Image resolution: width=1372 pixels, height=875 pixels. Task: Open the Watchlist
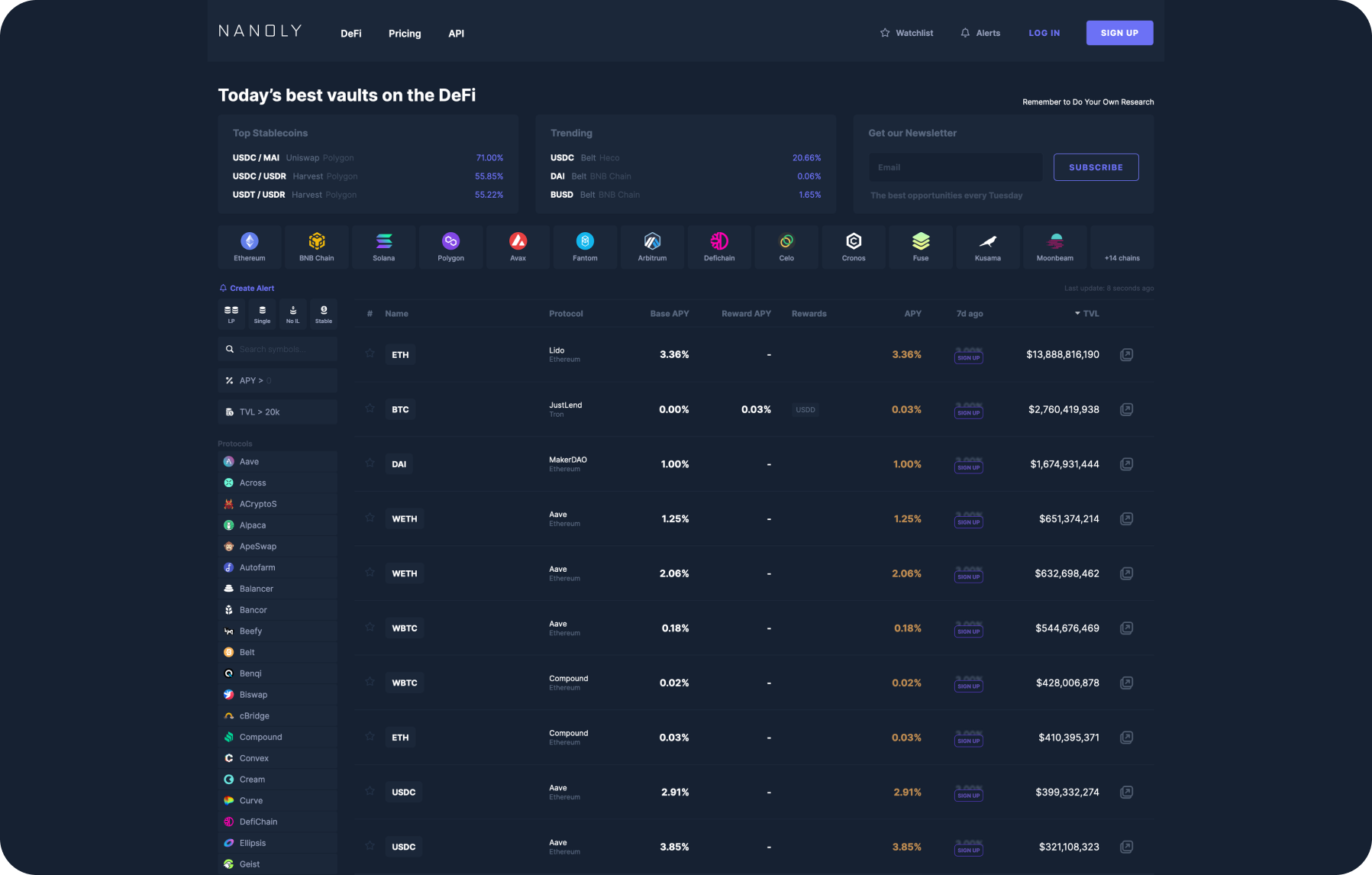click(x=907, y=33)
